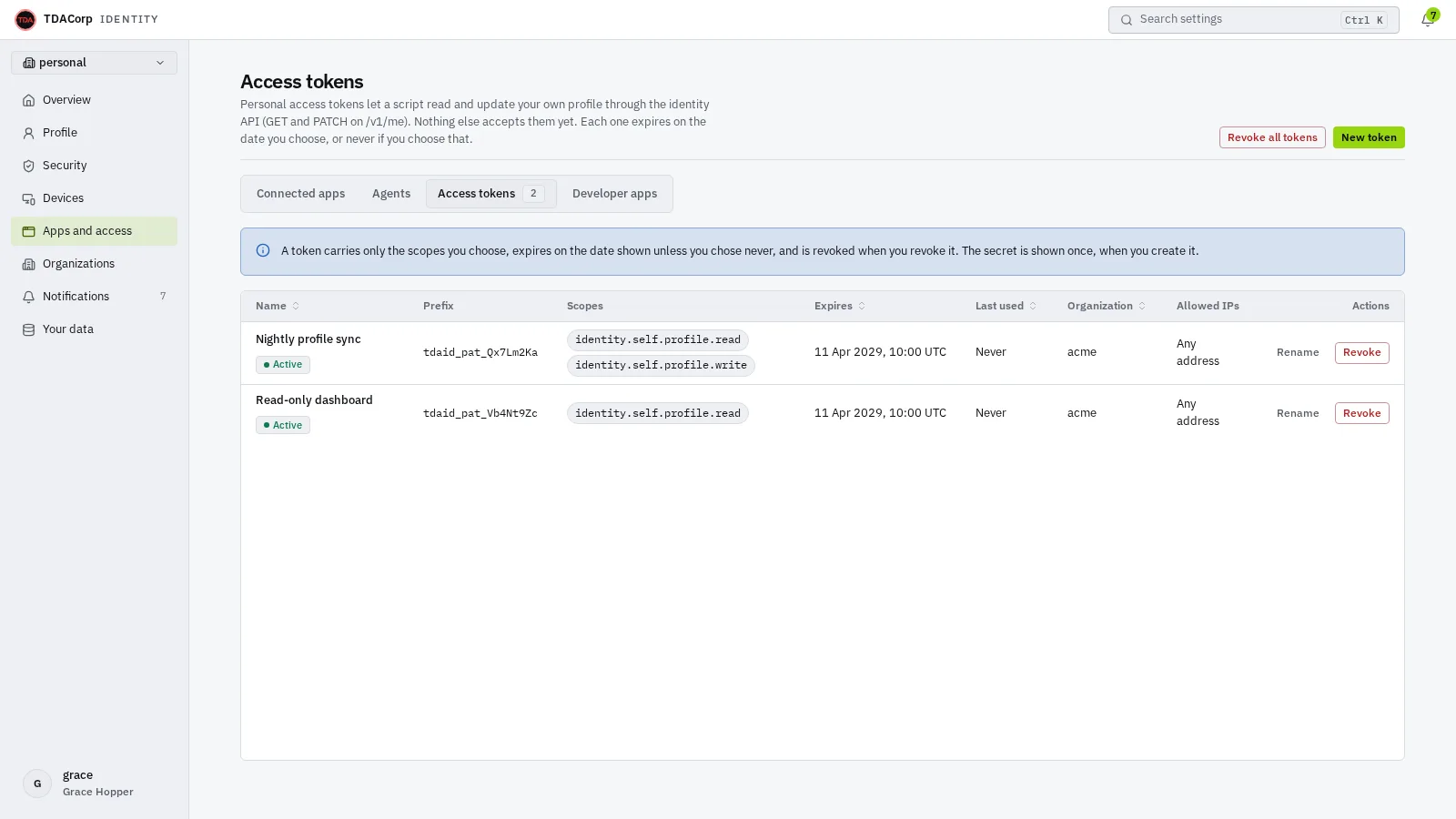1456x819 pixels.
Task: Revoke the Nightly profile sync token
Action: (x=1361, y=353)
